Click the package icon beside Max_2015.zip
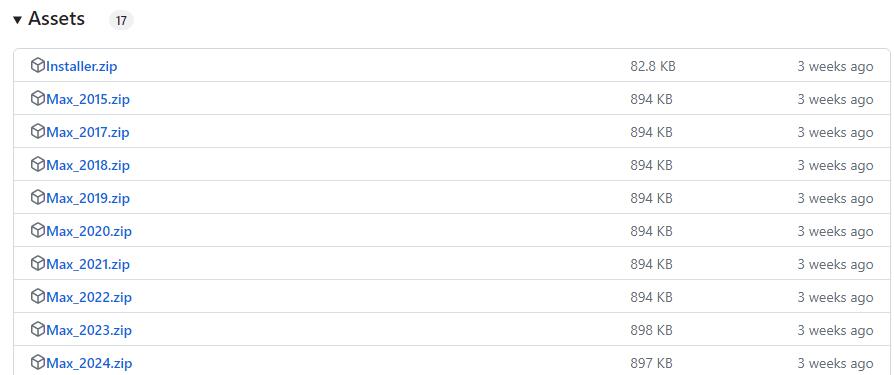 [38, 99]
